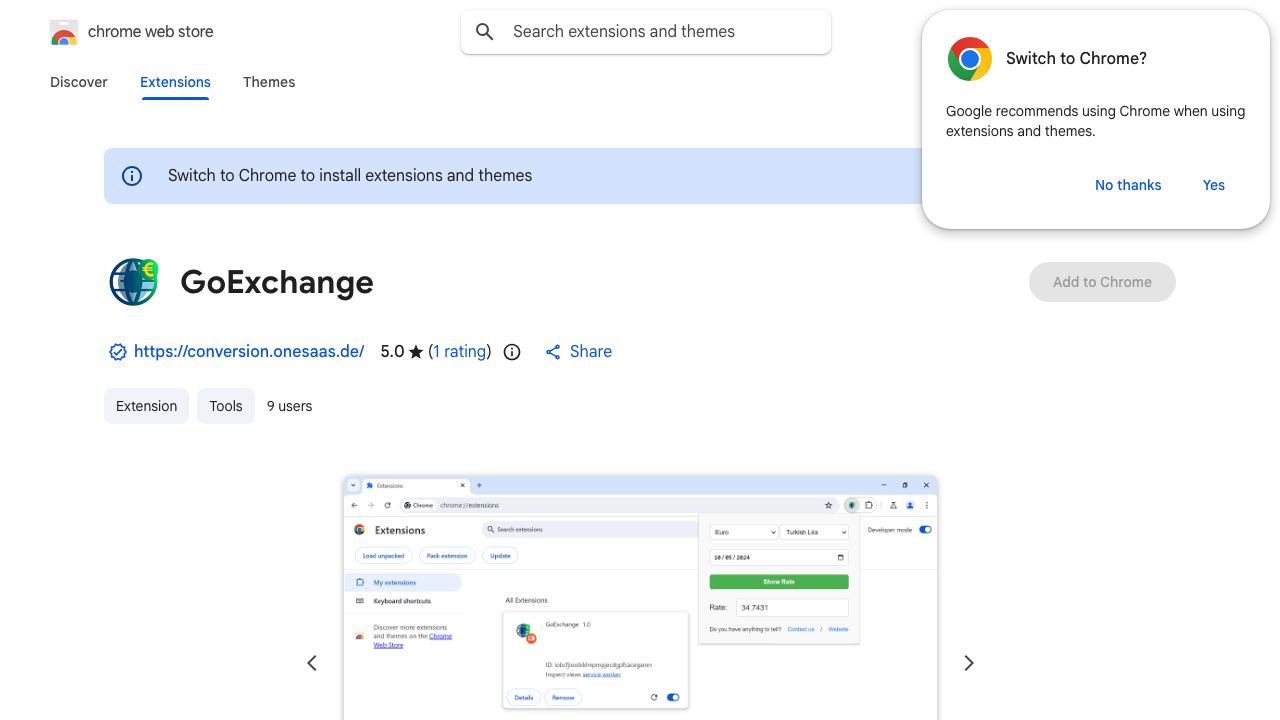Click the Switch to Chrome banner text
This screenshot has width=1280, height=720.
(x=350, y=176)
